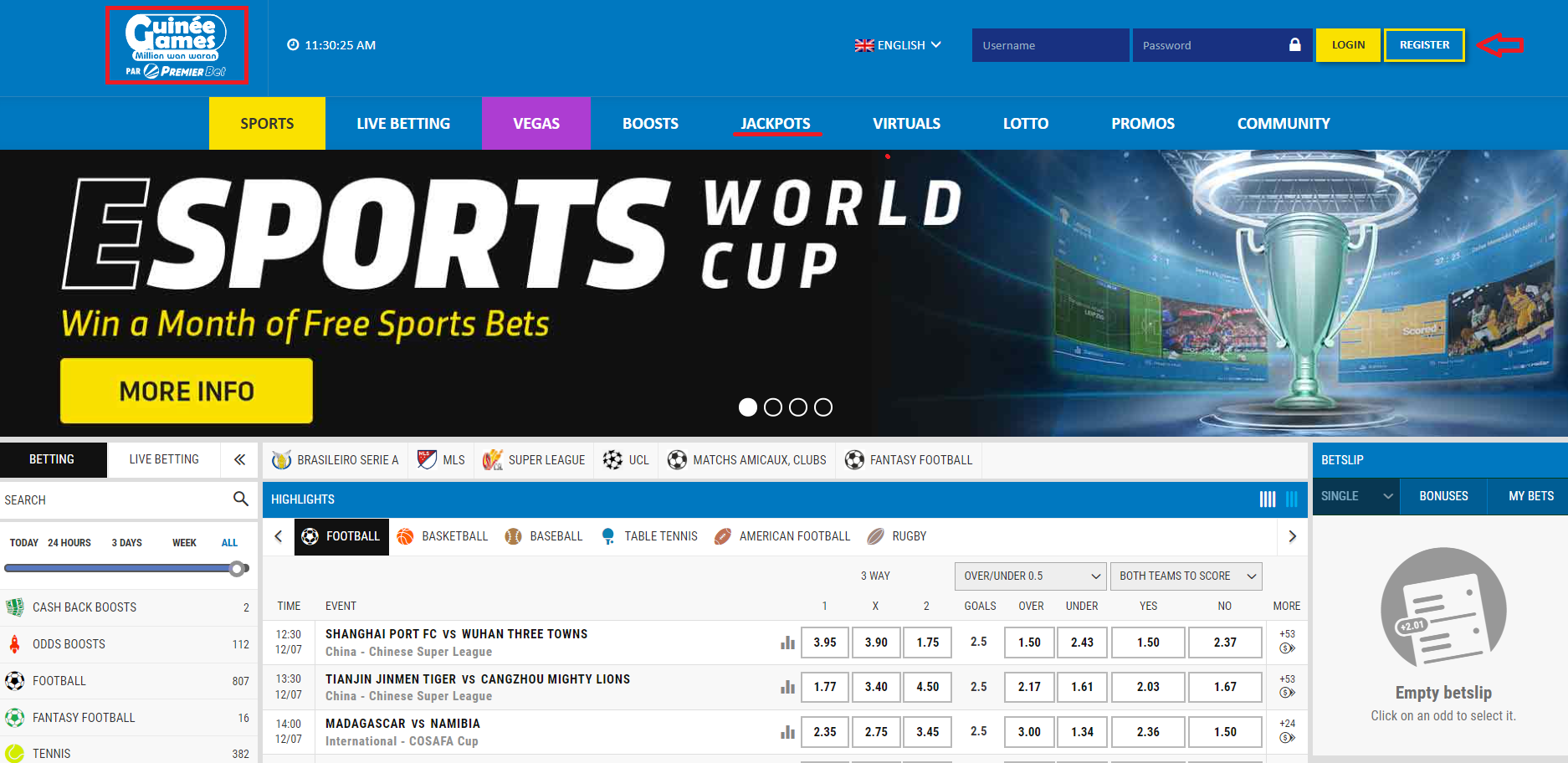This screenshot has height=763, width=1568.
Task: Click the UCL starball icon
Action: [x=612, y=459]
